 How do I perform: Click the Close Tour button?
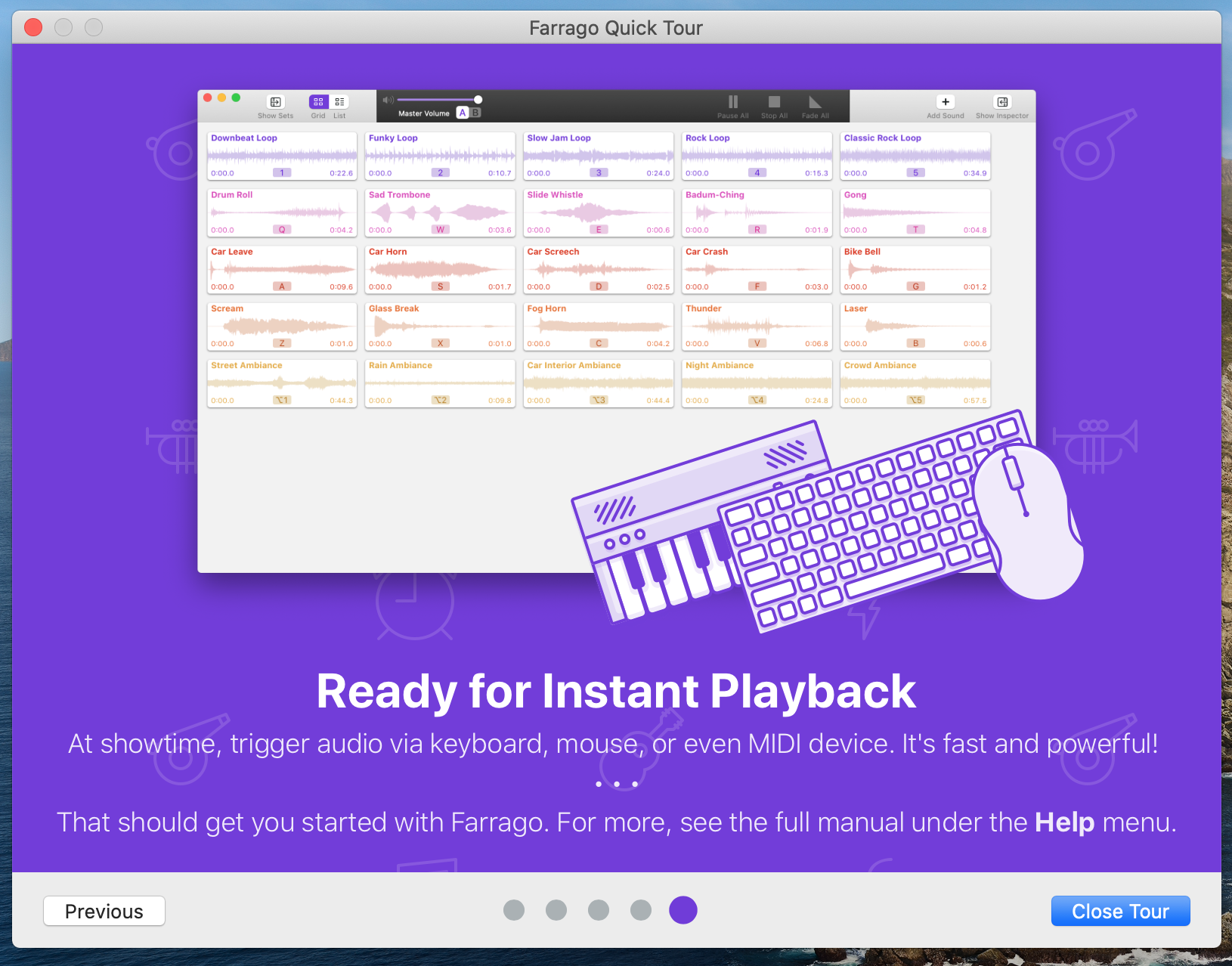click(x=1120, y=911)
